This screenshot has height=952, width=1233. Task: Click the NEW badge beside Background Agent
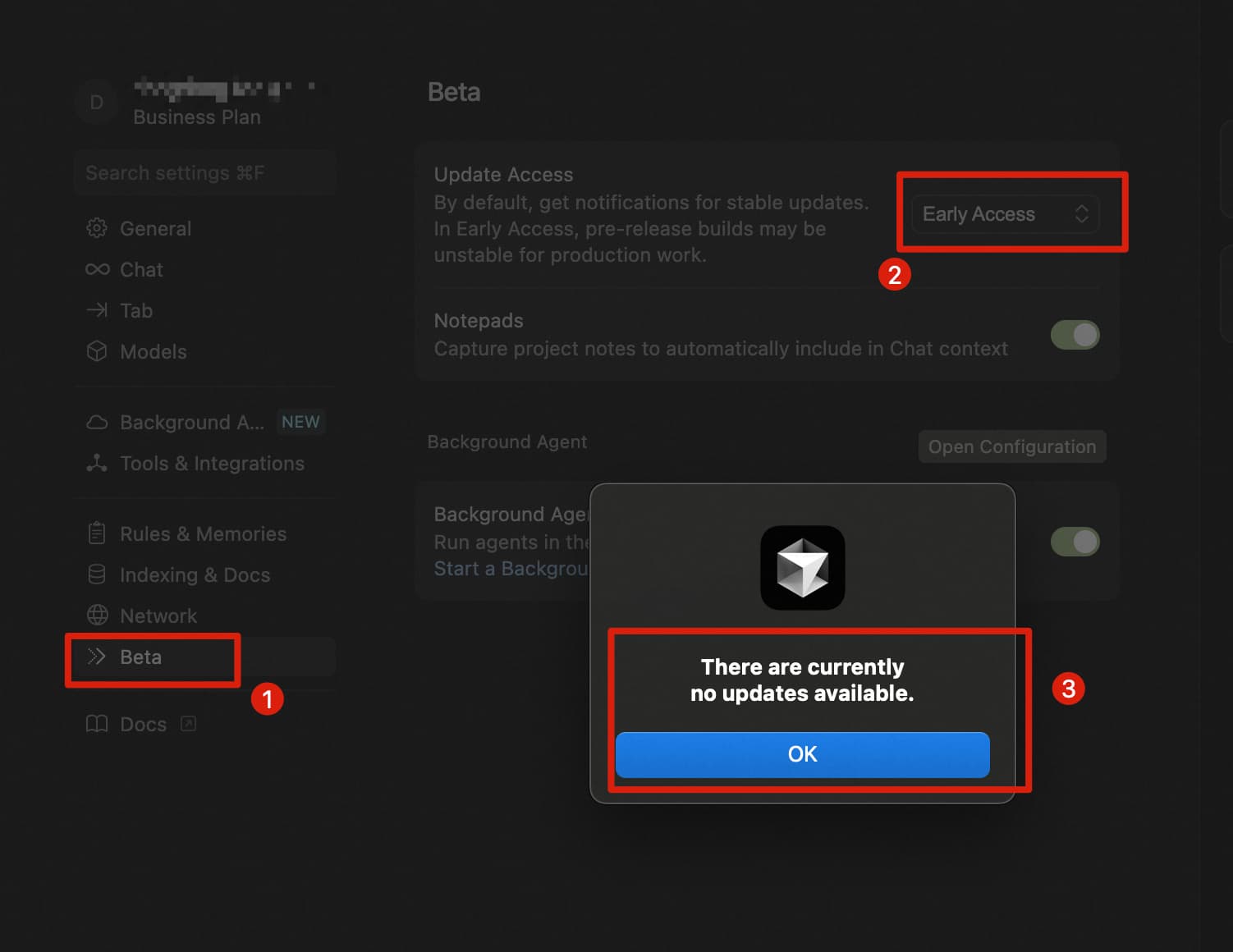(x=300, y=422)
